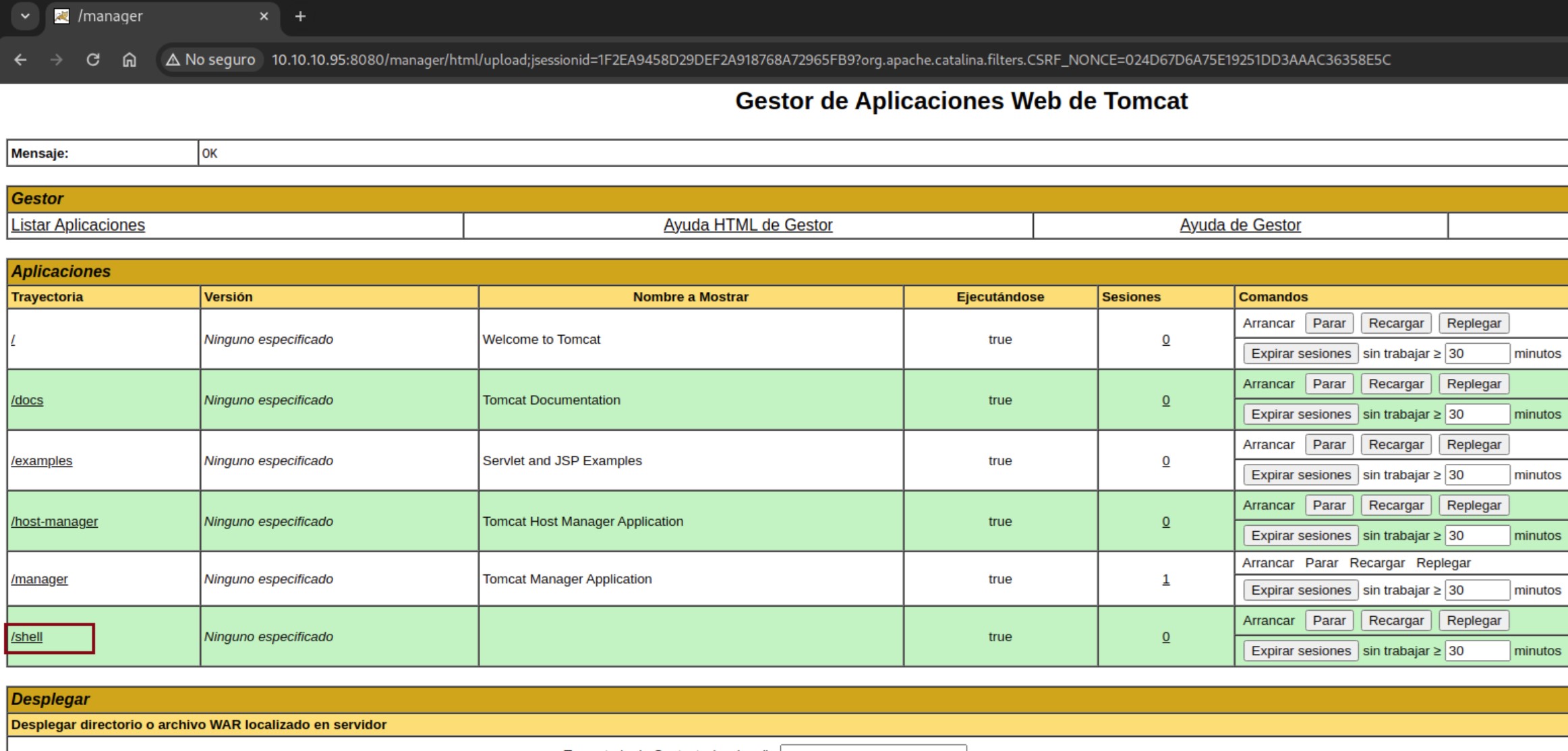Undeploy /shell with Replegar button
The image size is (1568, 751).
tap(1474, 621)
